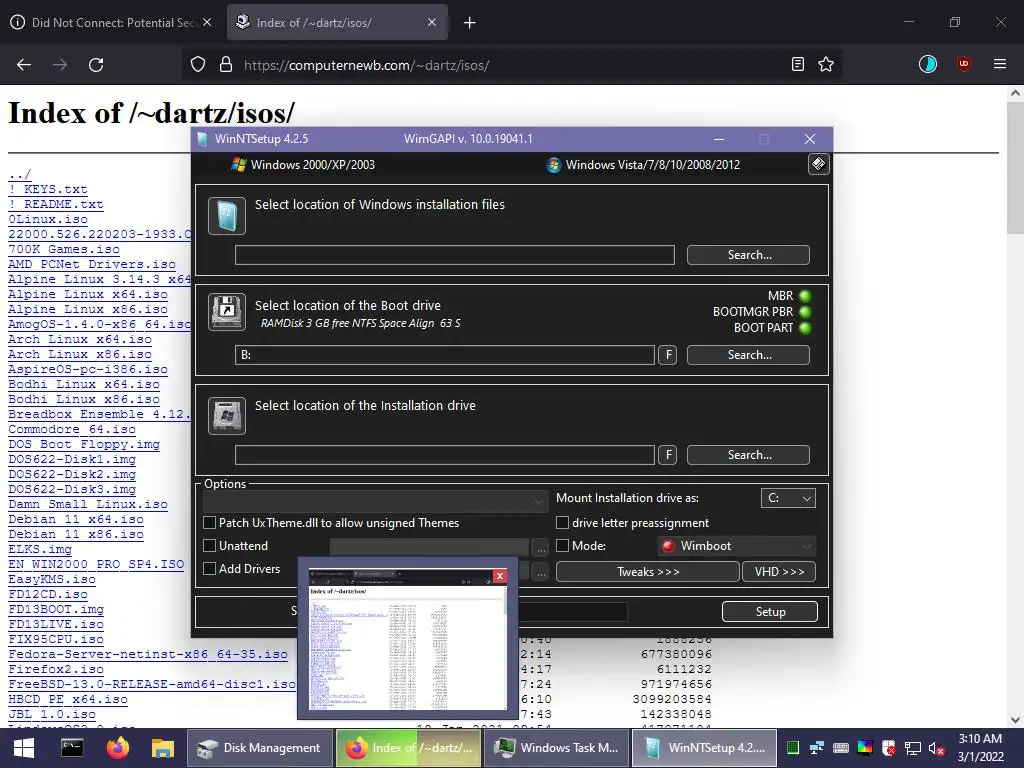Click the browse button next to Unattend
The width and height of the screenshot is (1024, 768).
tap(541, 547)
